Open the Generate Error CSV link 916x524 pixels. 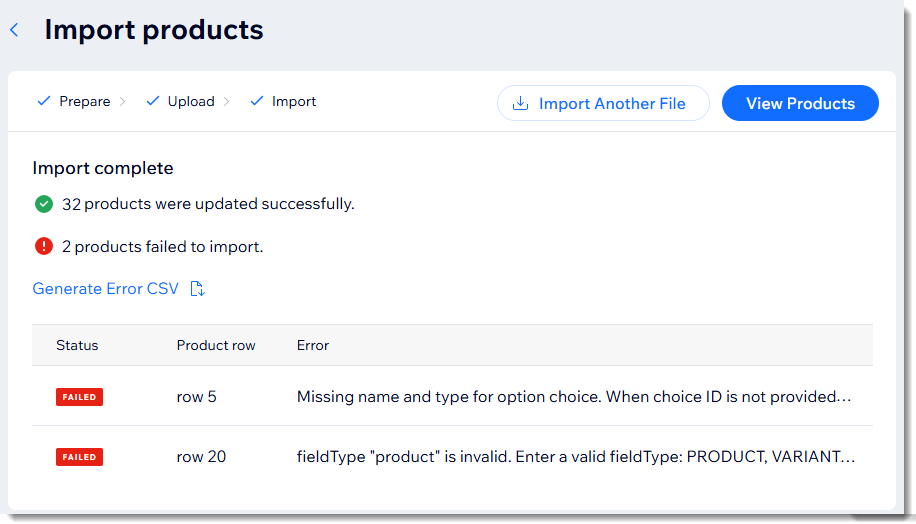(x=105, y=289)
